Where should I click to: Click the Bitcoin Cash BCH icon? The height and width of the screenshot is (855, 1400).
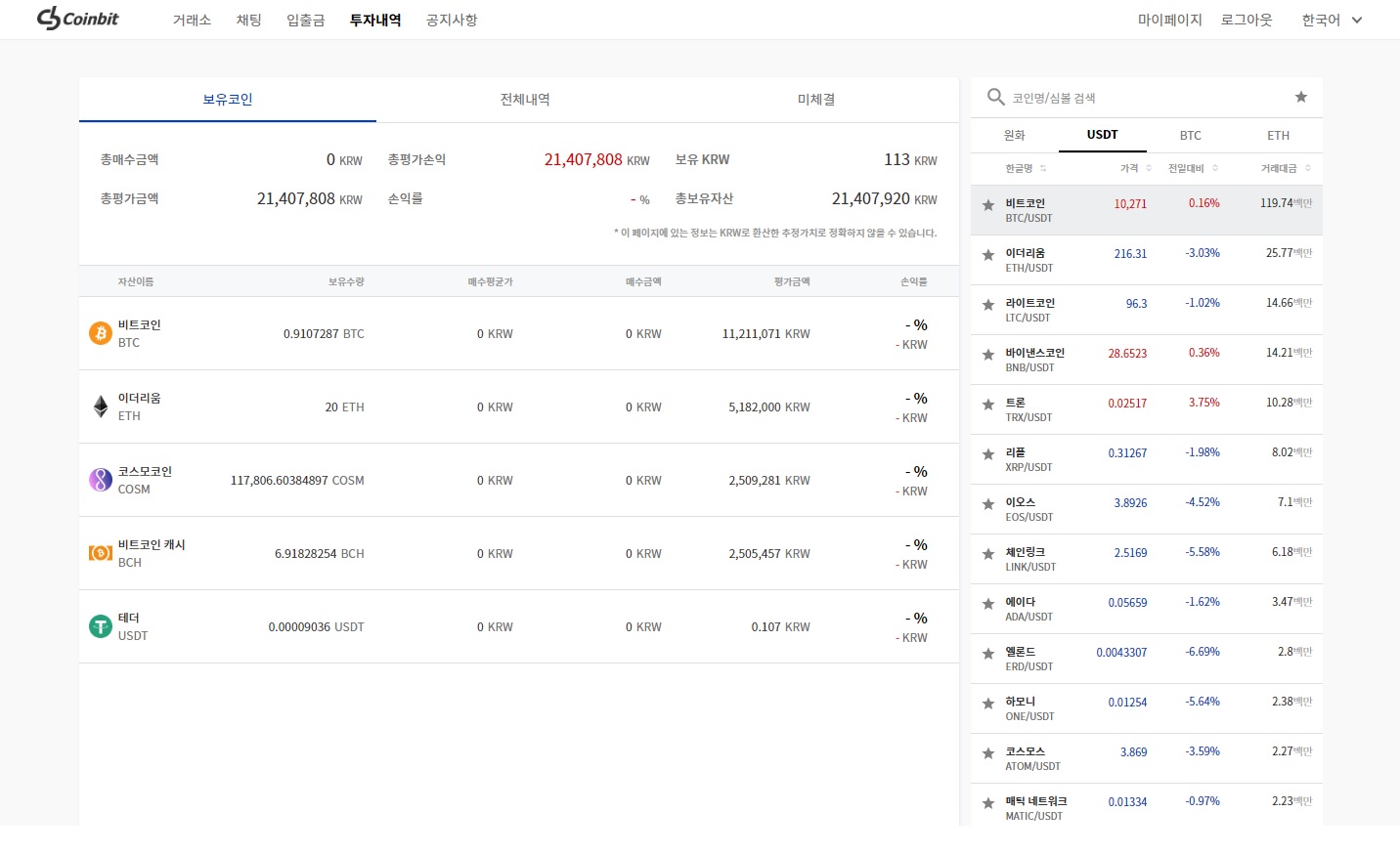tap(101, 553)
